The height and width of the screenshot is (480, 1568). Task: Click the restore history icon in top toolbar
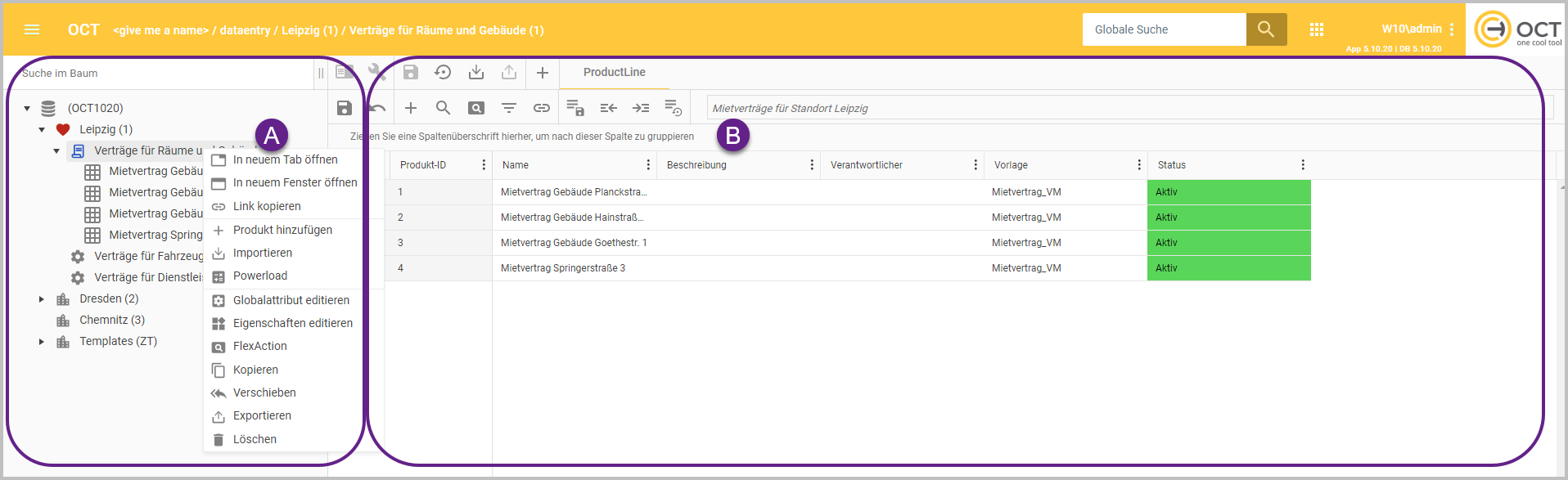pos(443,72)
